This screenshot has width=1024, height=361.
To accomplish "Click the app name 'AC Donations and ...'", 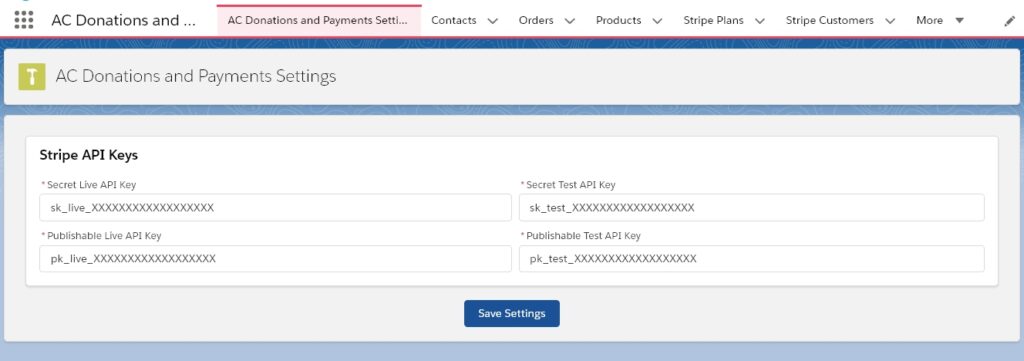I will pyautogui.click(x=123, y=20).
